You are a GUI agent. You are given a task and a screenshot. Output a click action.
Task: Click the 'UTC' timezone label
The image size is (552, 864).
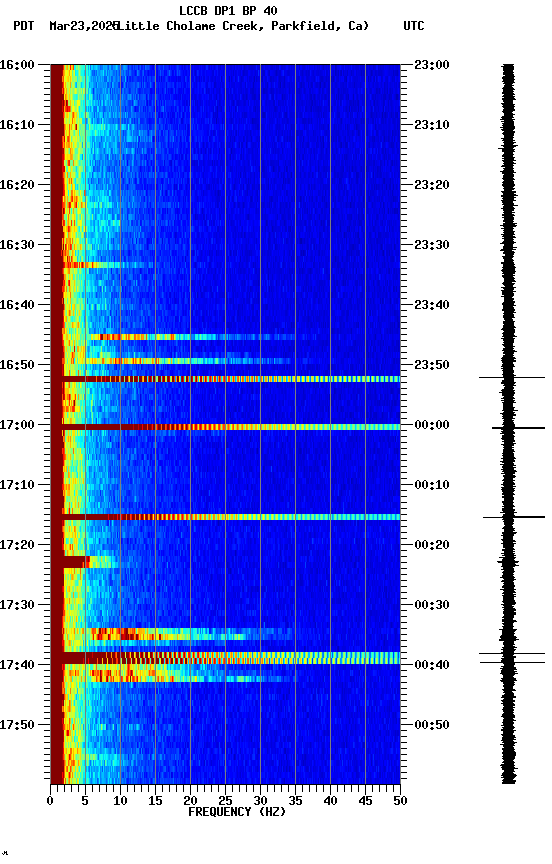tap(414, 26)
